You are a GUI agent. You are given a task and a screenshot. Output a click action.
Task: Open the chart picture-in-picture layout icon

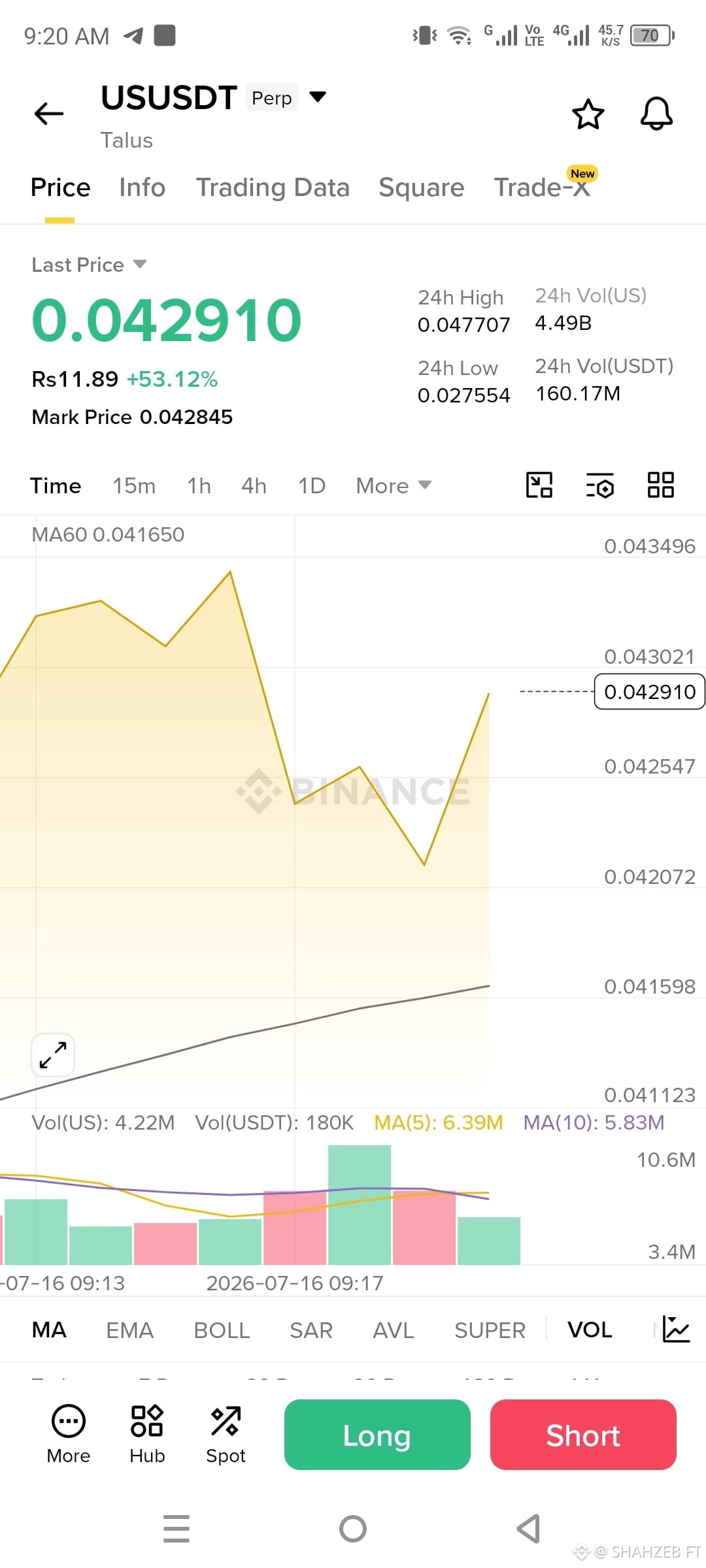click(539, 485)
